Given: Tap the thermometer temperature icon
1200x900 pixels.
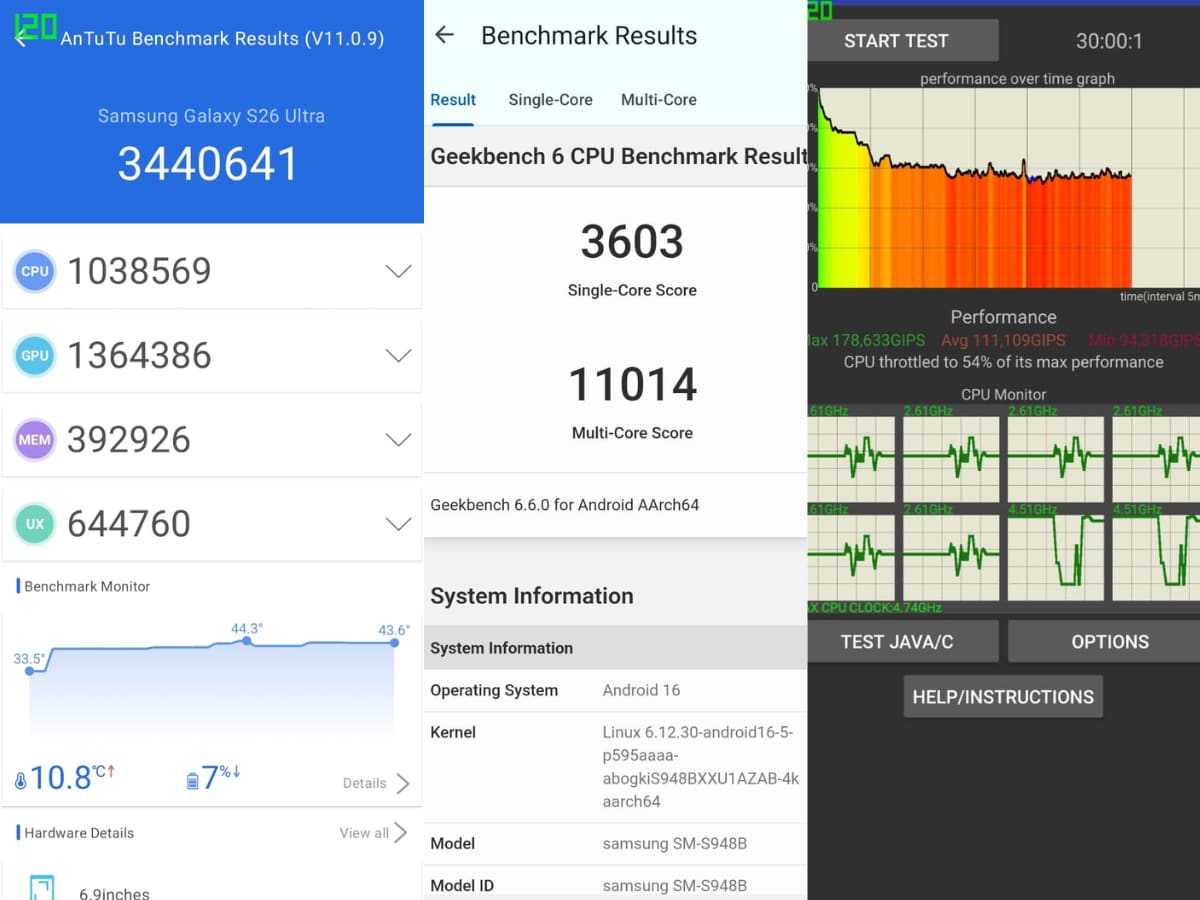Looking at the screenshot, I should tap(21, 781).
